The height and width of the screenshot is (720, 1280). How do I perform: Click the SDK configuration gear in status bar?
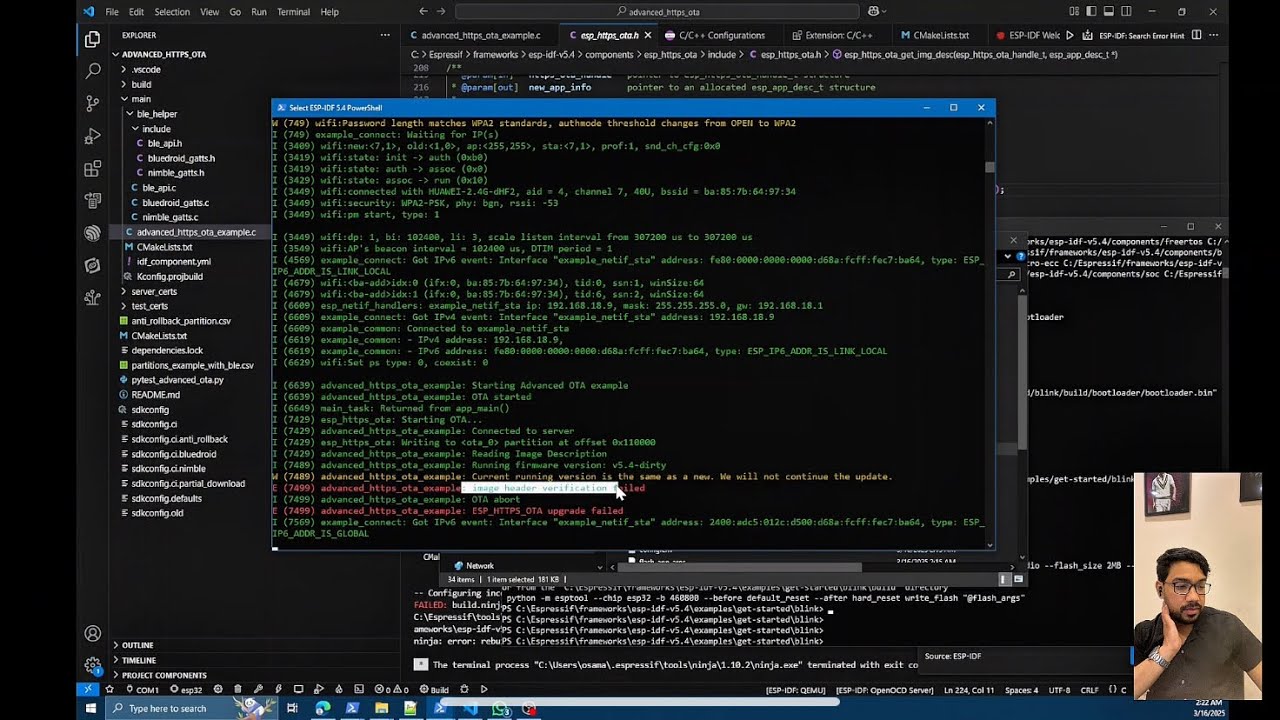[218, 690]
